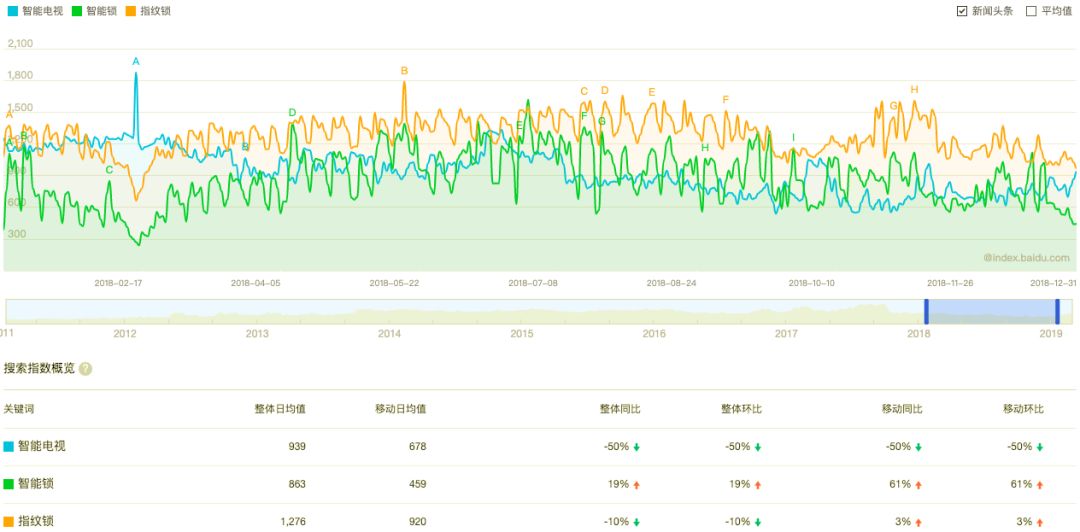
Task: Click year 2015 in the timeline navigator
Action: tap(522, 333)
